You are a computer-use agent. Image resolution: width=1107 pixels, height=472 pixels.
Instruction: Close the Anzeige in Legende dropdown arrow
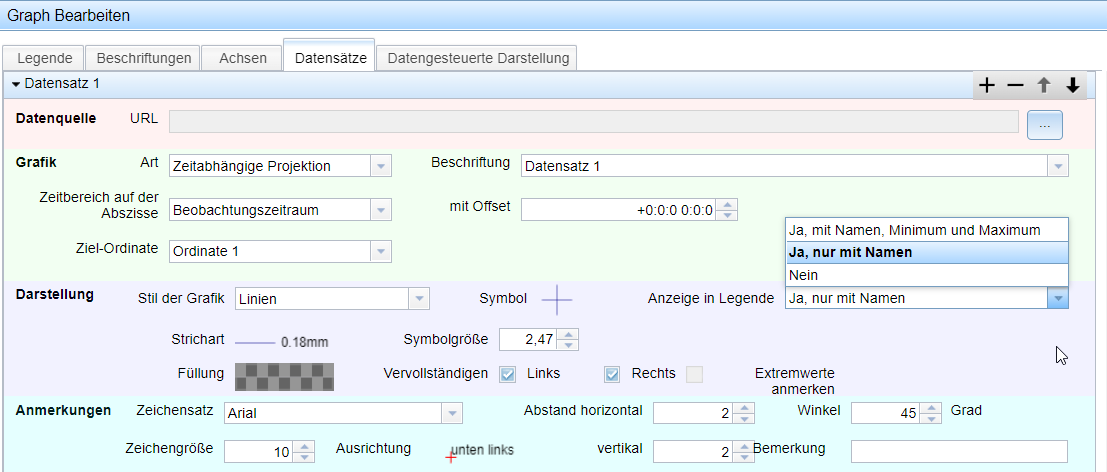click(x=1058, y=298)
